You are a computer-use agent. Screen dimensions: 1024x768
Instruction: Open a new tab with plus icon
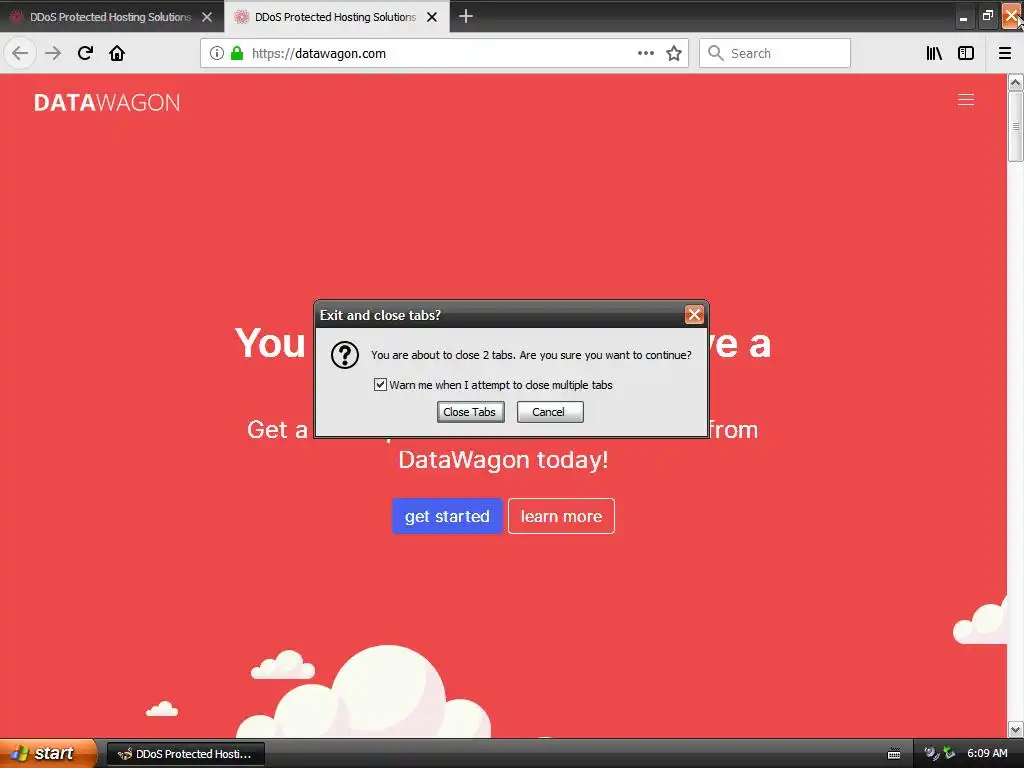point(466,16)
